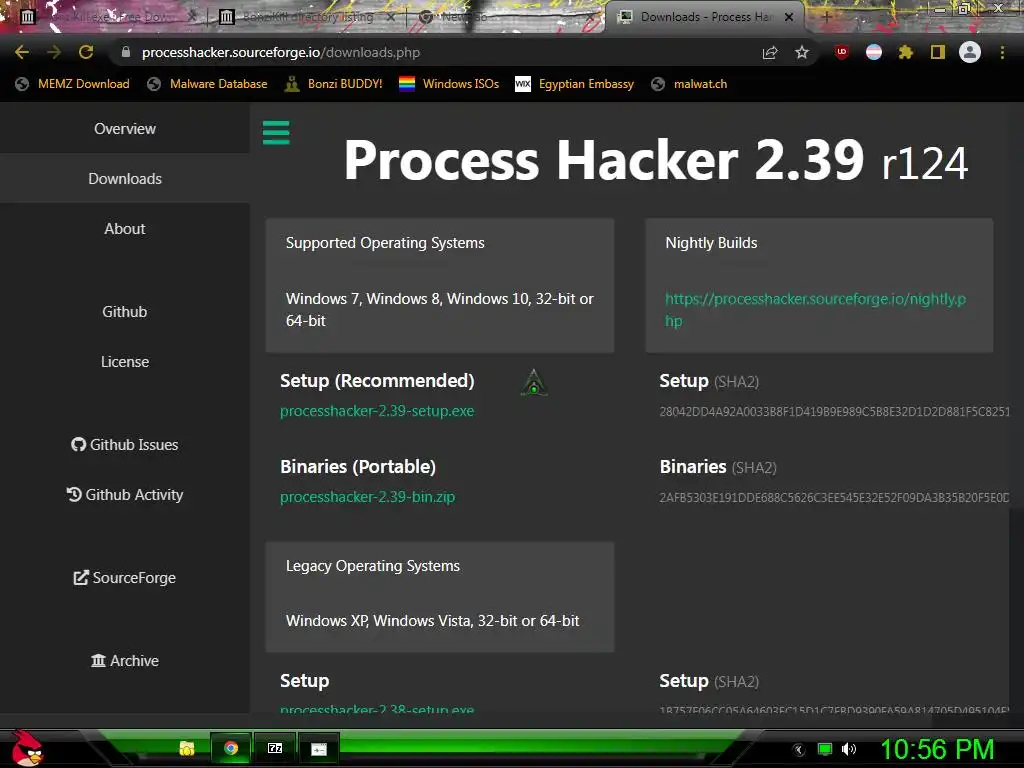Click the 10:56 PM taskbar clock
The image size is (1024, 768).
click(937, 749)
